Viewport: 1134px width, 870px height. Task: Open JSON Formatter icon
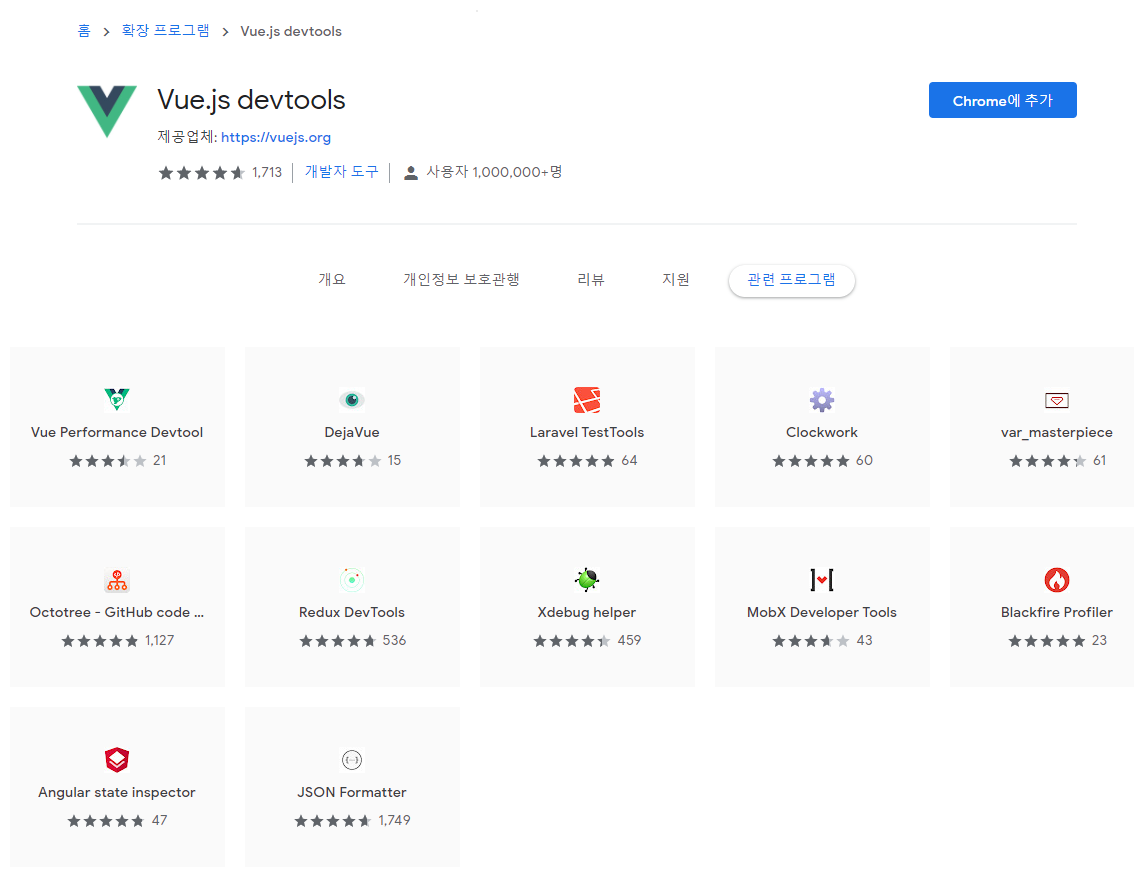coord(351,759)
